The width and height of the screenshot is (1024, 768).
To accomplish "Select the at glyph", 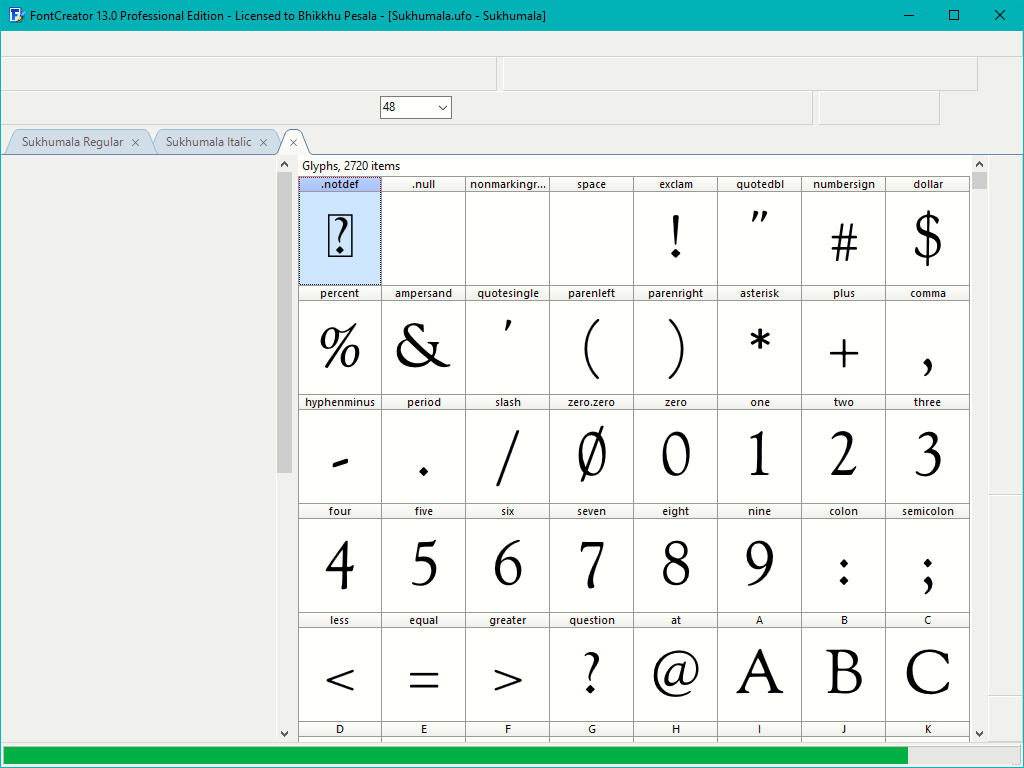I will [x=675, y=667].
